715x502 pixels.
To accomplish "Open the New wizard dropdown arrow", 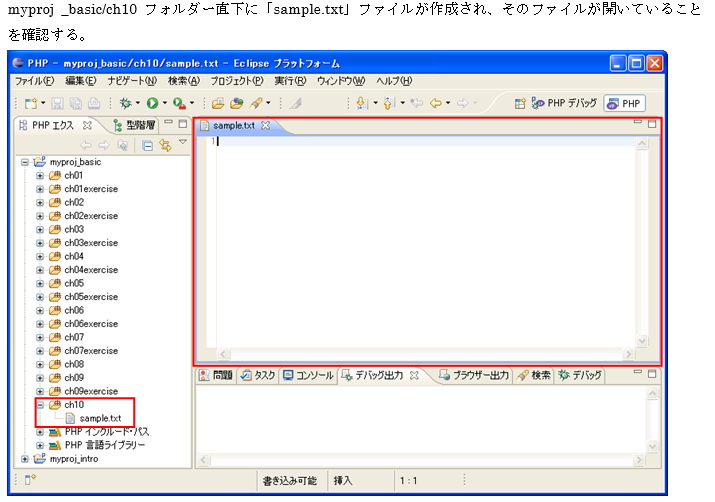I will (x=43, y=103).
